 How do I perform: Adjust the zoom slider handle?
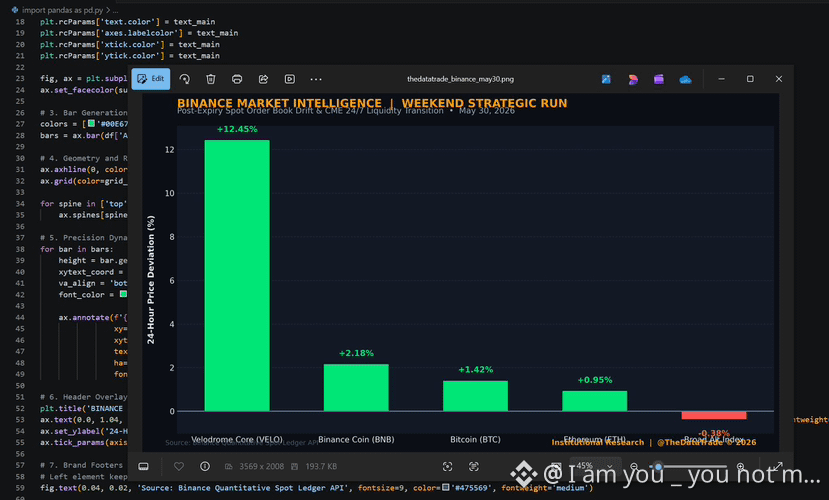(x=658, y=467)
